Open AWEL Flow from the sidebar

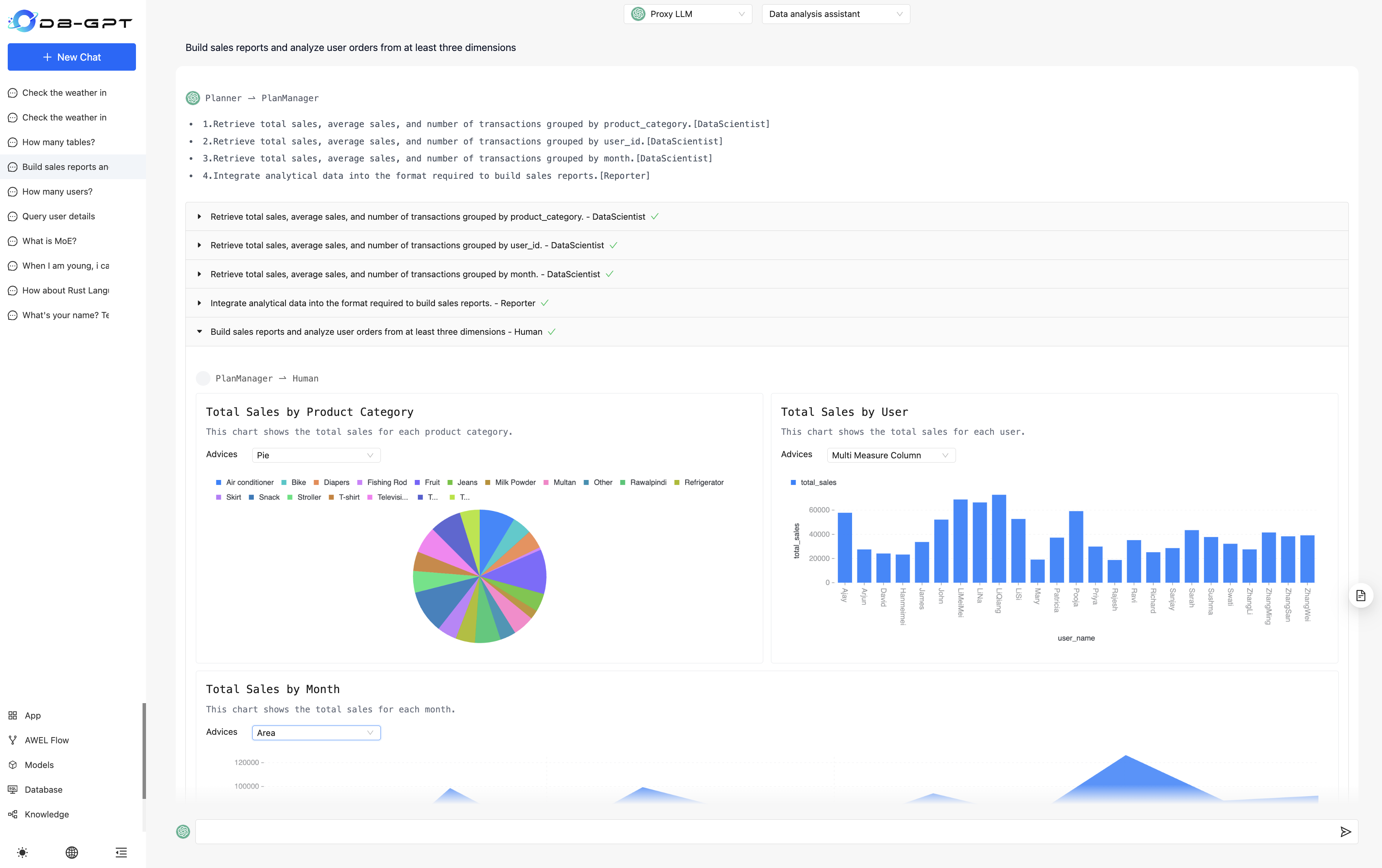[x=46, y=740]
